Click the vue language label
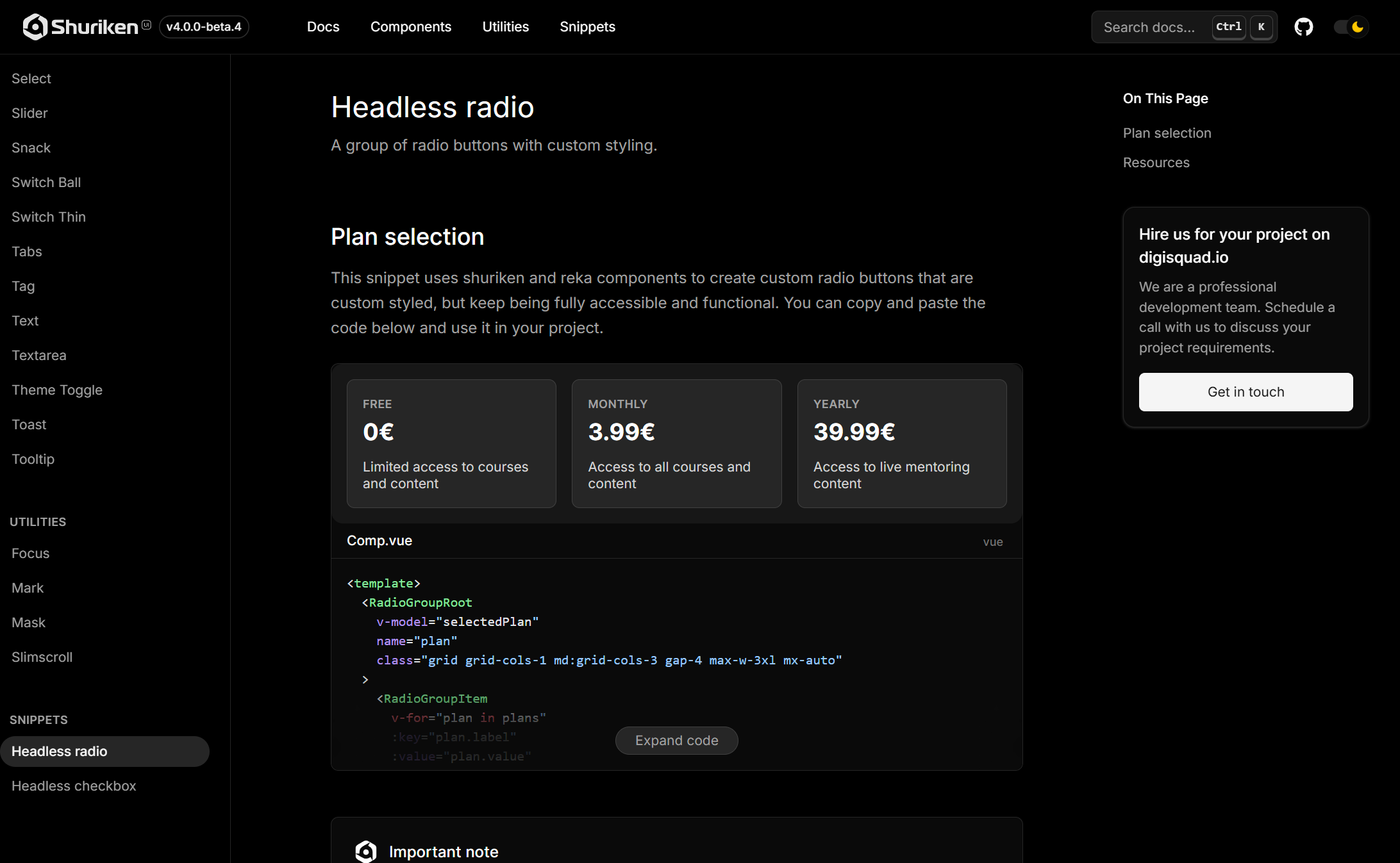The width and height of the screenshot is (1400, 863). pos(993,542)
